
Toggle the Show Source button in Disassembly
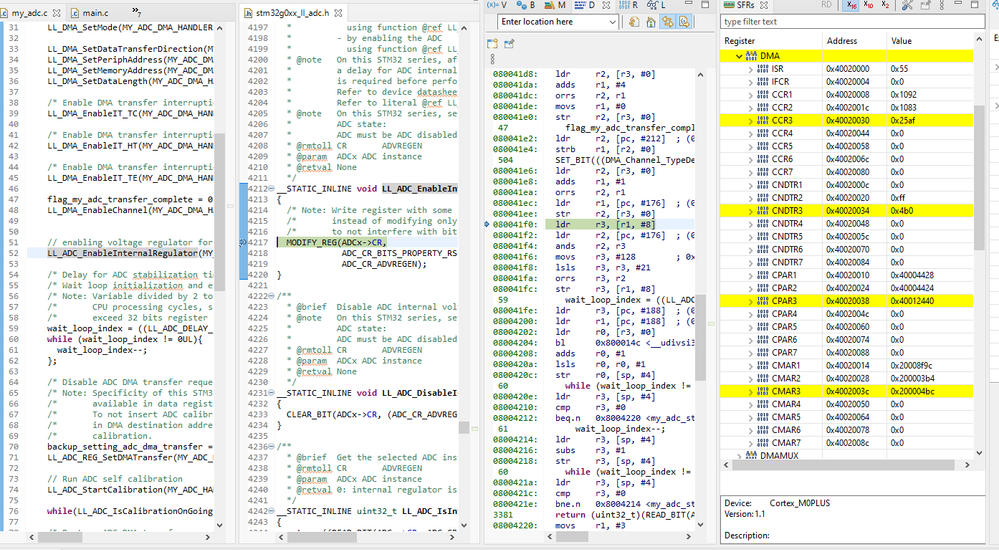[684, 22]
